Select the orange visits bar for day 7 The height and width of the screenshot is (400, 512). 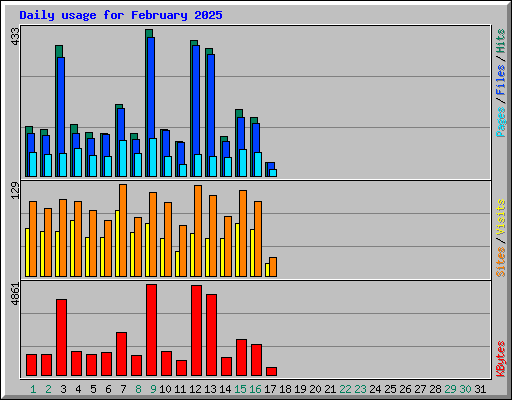tap(123, 230)
